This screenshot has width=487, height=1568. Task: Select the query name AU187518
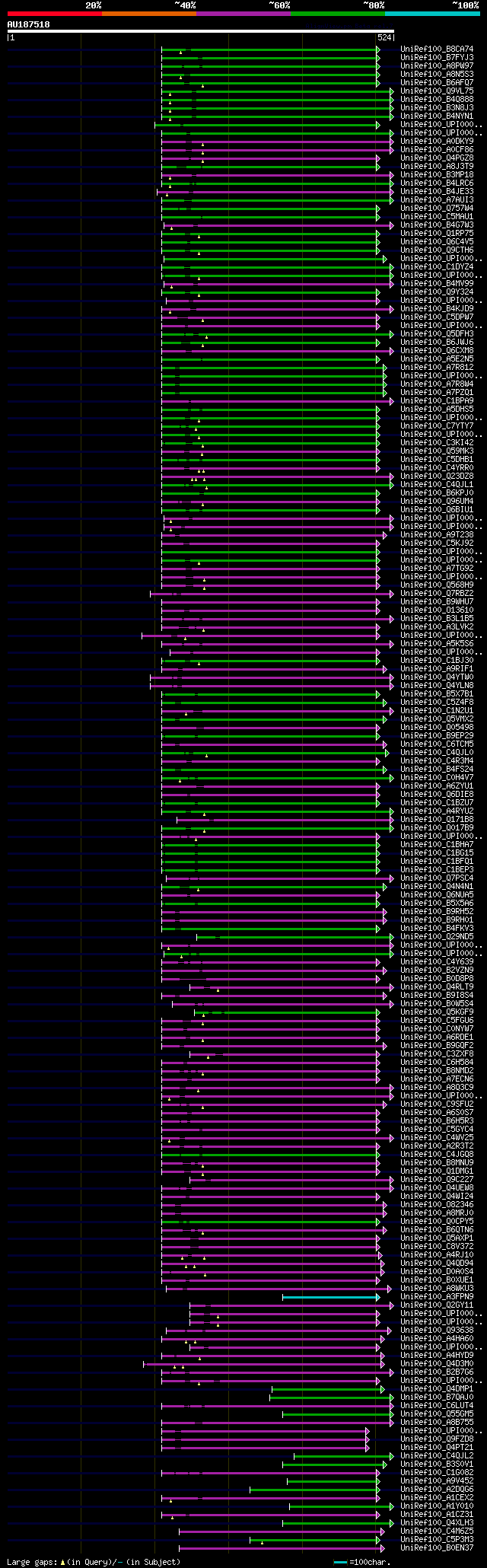coord(29,24)
